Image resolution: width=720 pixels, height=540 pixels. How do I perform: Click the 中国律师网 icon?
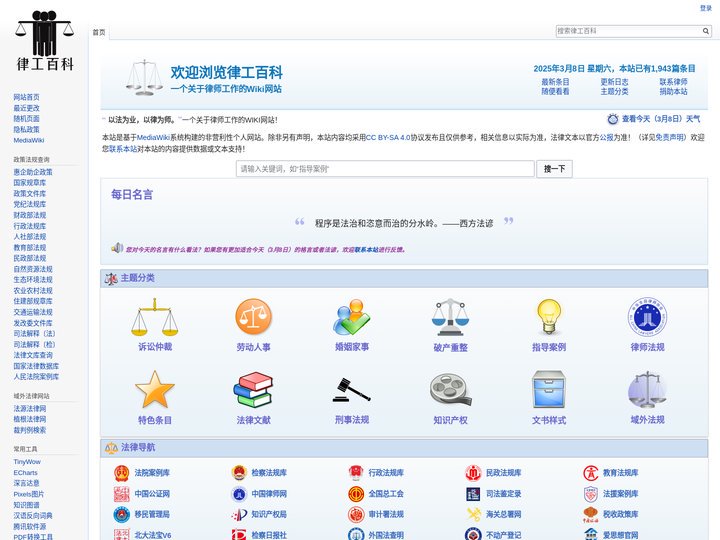[239, 494]
